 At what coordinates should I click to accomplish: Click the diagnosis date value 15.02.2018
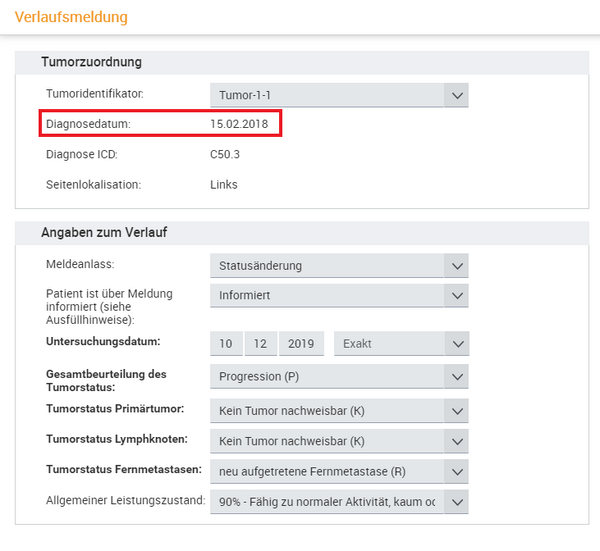239,124
